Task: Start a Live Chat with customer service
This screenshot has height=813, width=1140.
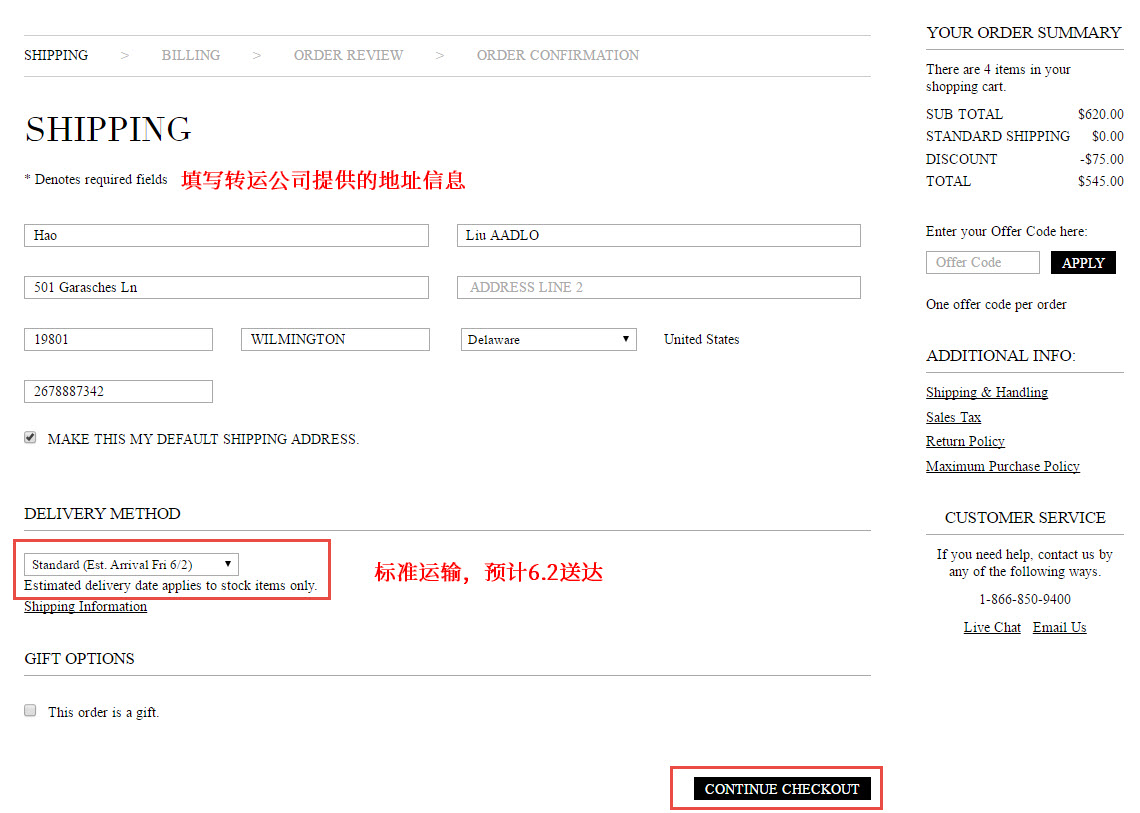Action: click(992, 628)
